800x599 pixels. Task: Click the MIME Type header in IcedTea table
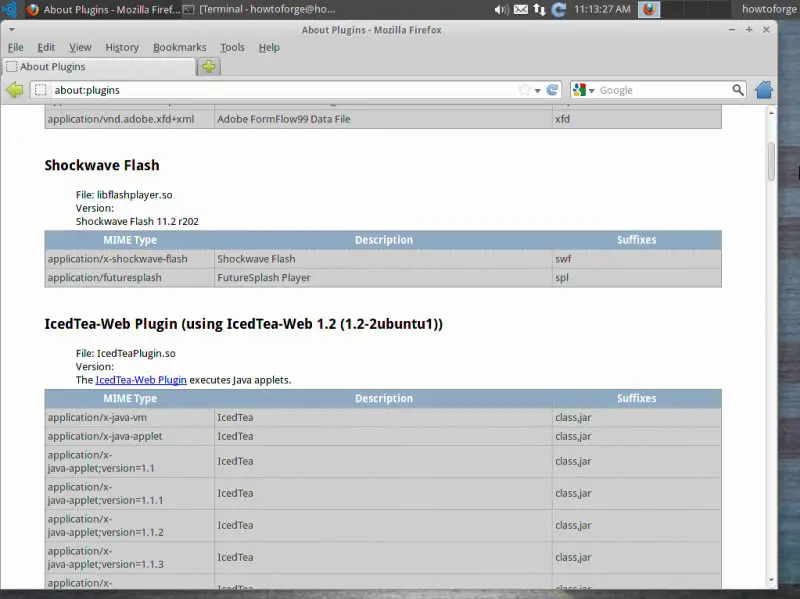click(130, 399)
